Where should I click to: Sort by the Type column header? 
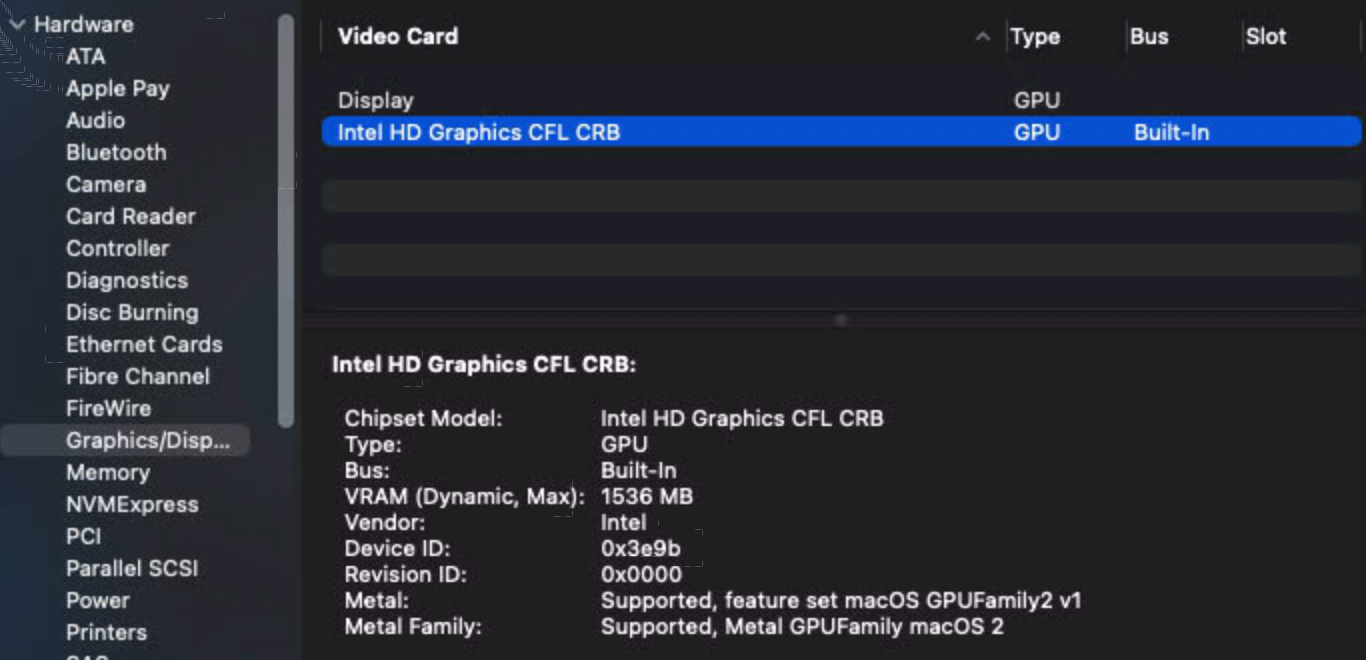coord(1035,36)
